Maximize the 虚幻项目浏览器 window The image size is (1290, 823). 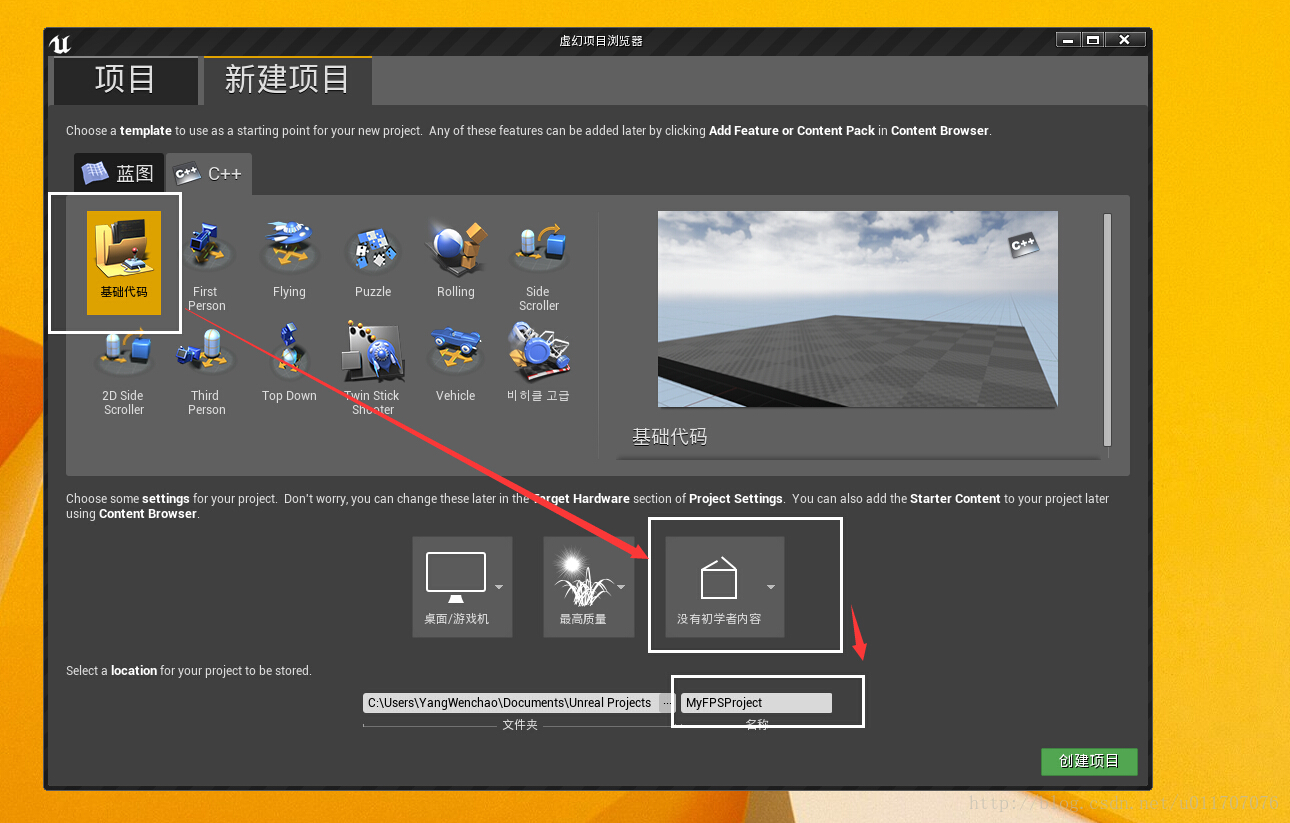[x=1093, y=40]
